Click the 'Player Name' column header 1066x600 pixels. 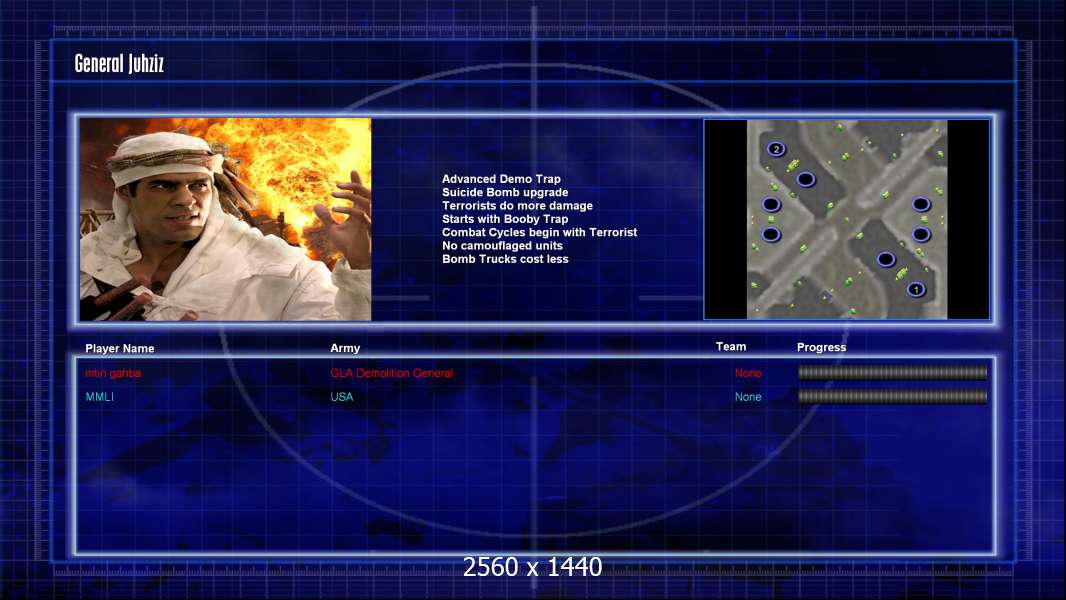(x=120, y=348)
